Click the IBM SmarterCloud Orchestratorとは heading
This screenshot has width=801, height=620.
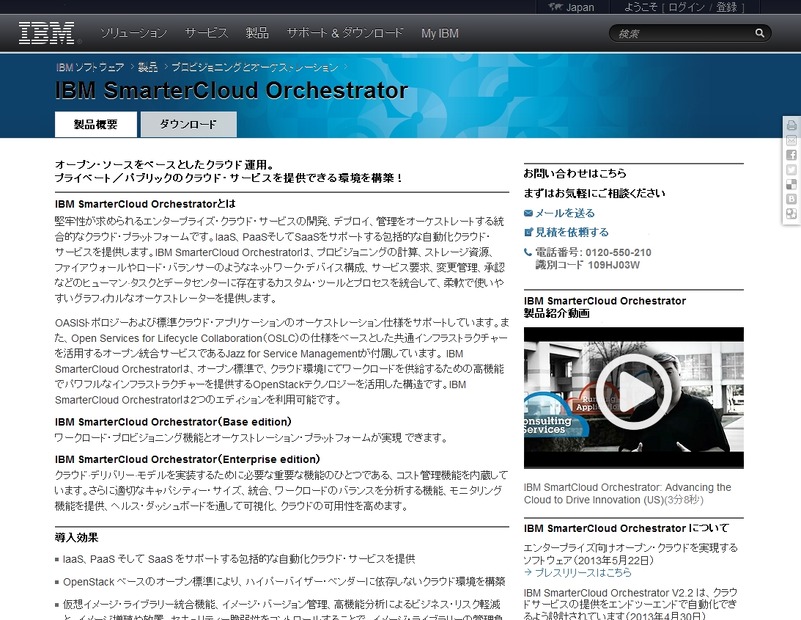(145, 204)
